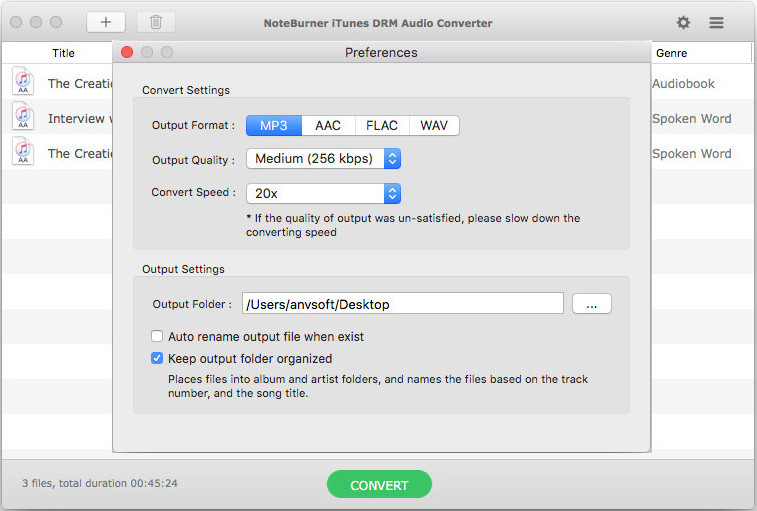Viewport: 757px width, 511px height.
Task: Browse for output folder with '...' button
Action: click(x=591, y=304)
